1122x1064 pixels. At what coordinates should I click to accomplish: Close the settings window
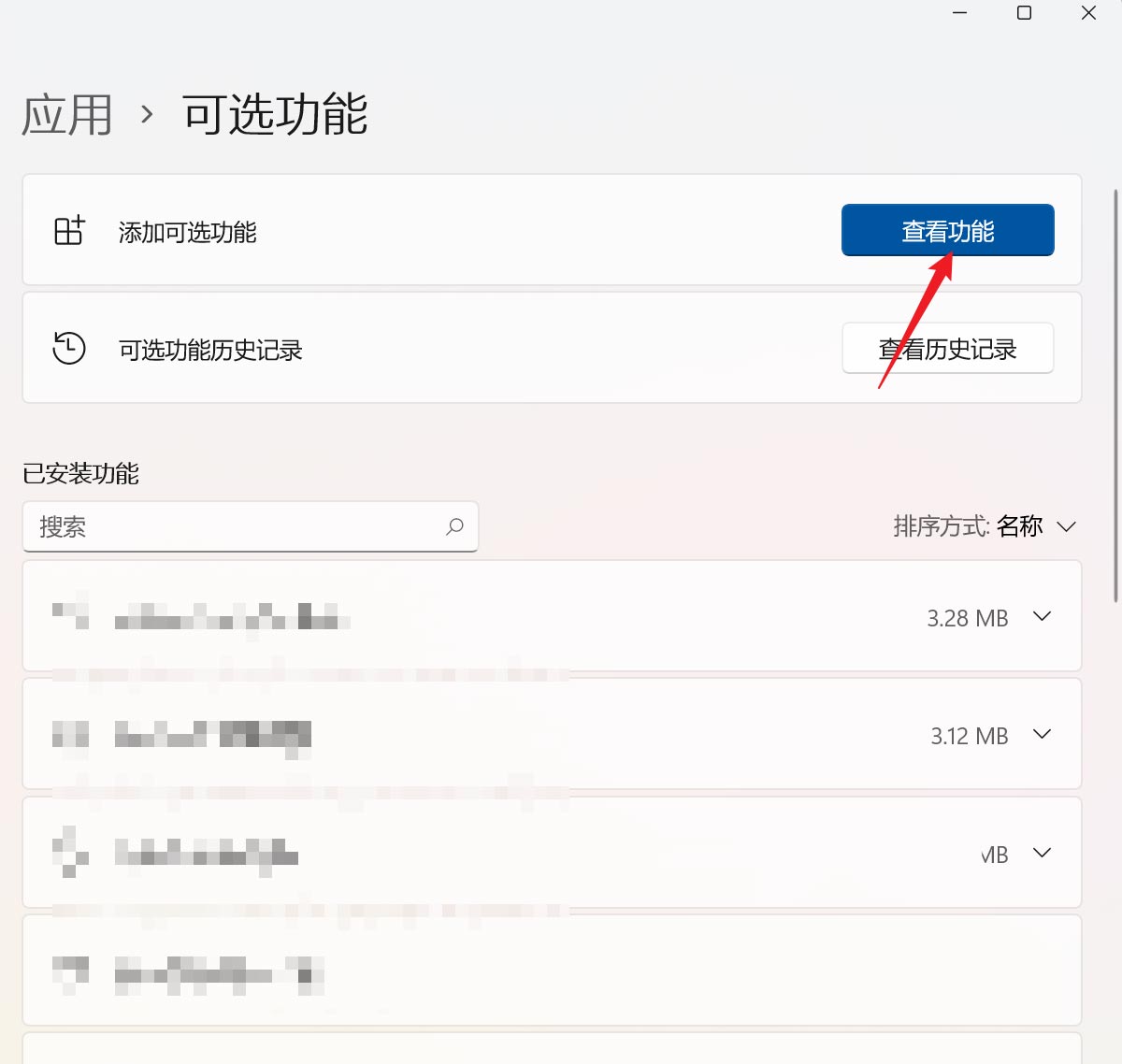1088,13
